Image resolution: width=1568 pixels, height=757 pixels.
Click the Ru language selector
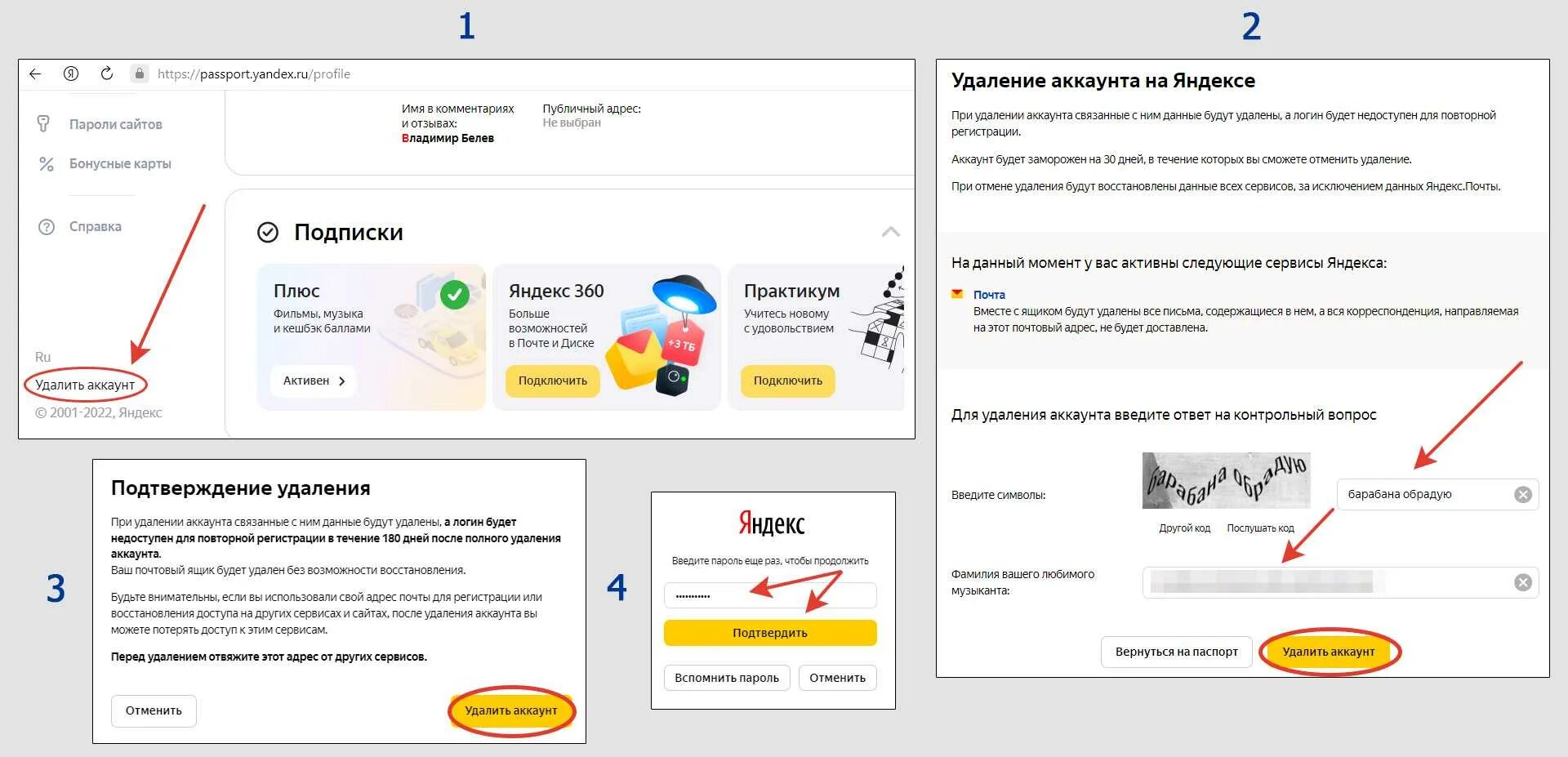[42, 357]
